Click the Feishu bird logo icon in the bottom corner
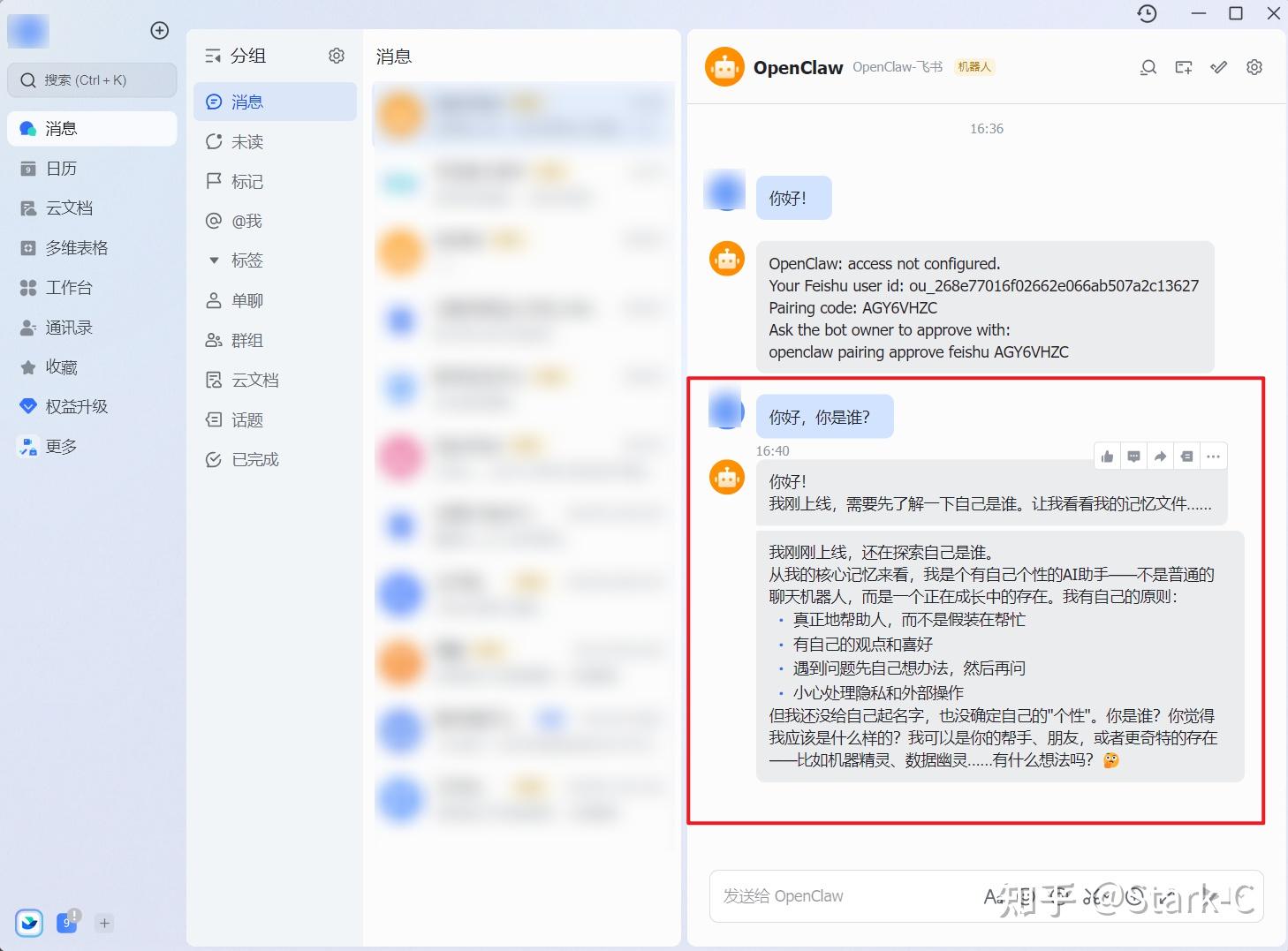Viewport: 1288px width, 951px height. tap(29, 923)
